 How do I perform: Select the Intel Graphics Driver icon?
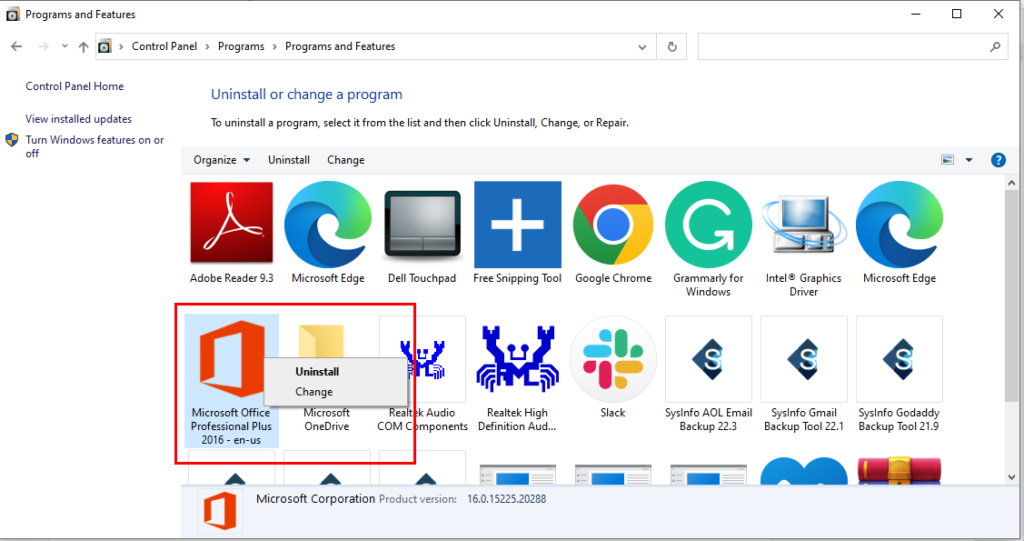point(804,224)
